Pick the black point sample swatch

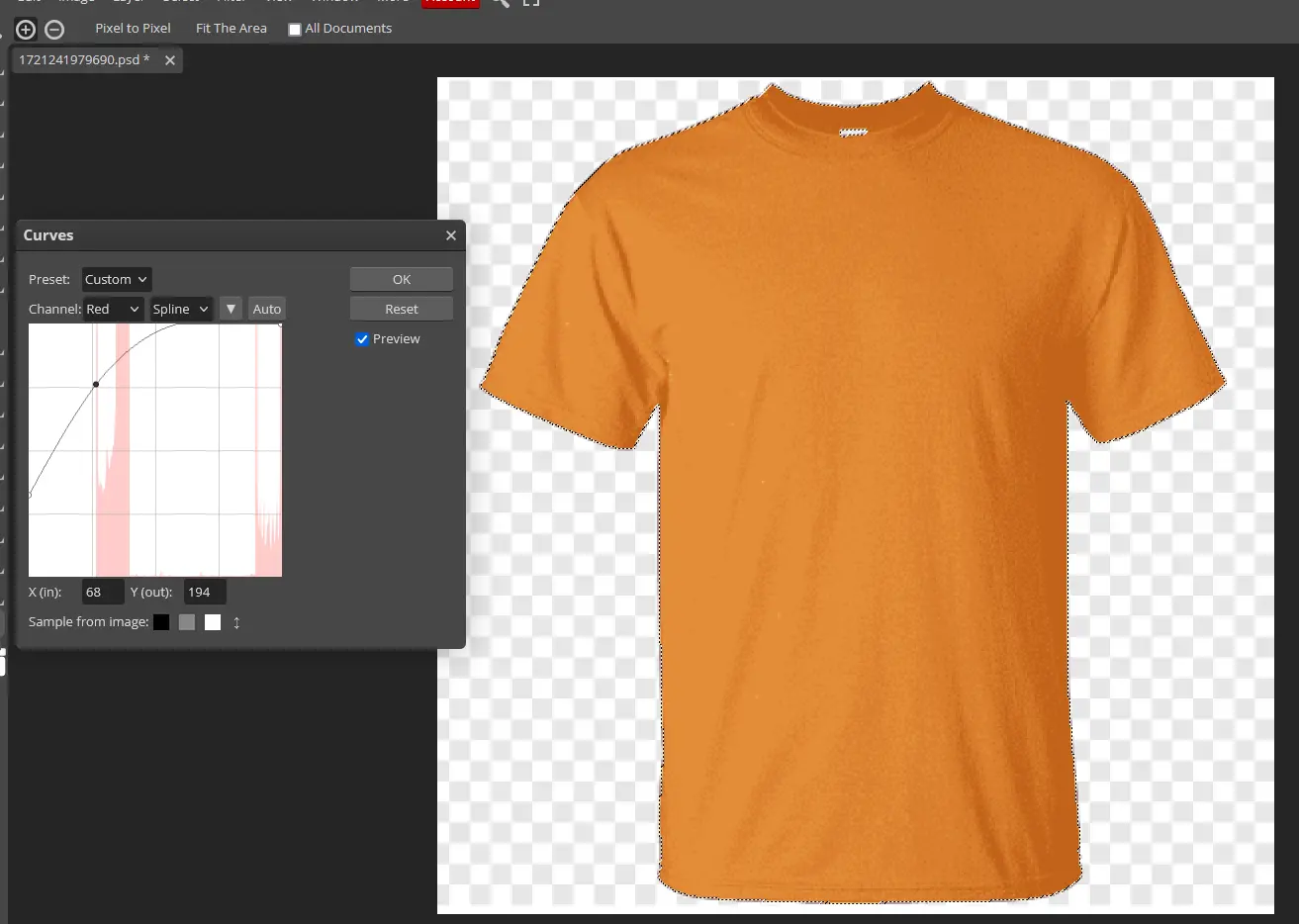coord(161,622)
